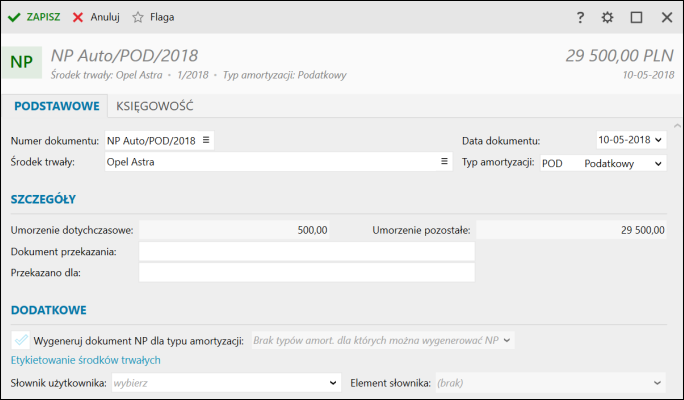Click the Przekazano dla input field
Viewport: 684px width, 400px height.
(x=307, y=273)
